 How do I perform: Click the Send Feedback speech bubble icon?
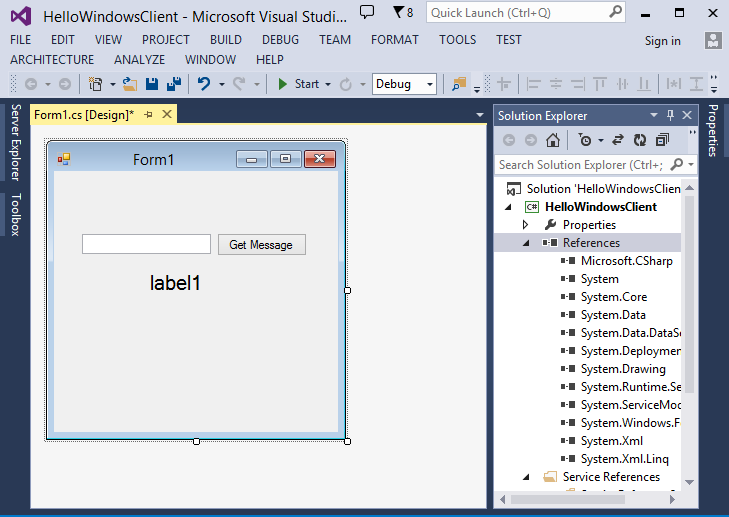367,12
